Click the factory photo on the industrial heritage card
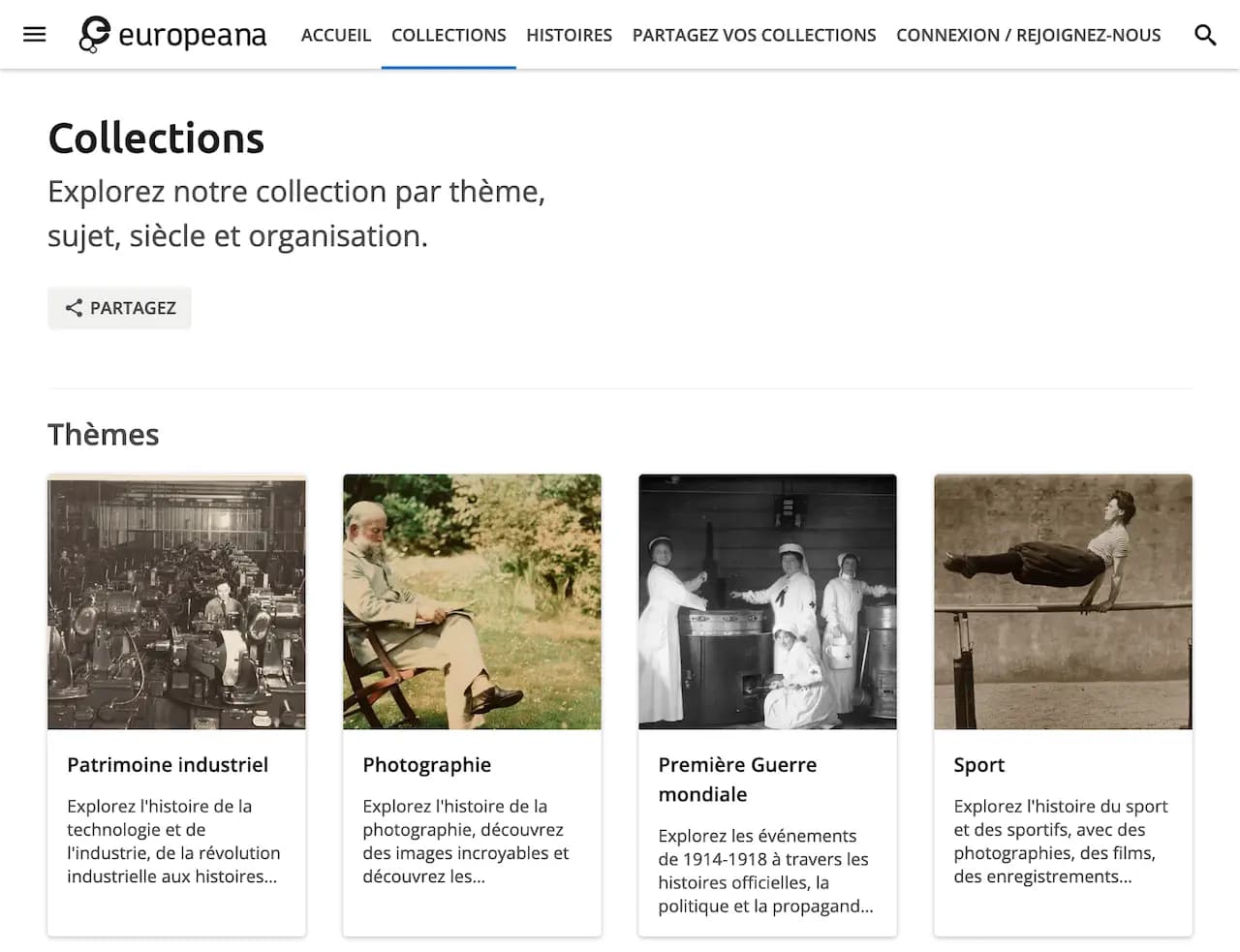 tap(176, 600)
